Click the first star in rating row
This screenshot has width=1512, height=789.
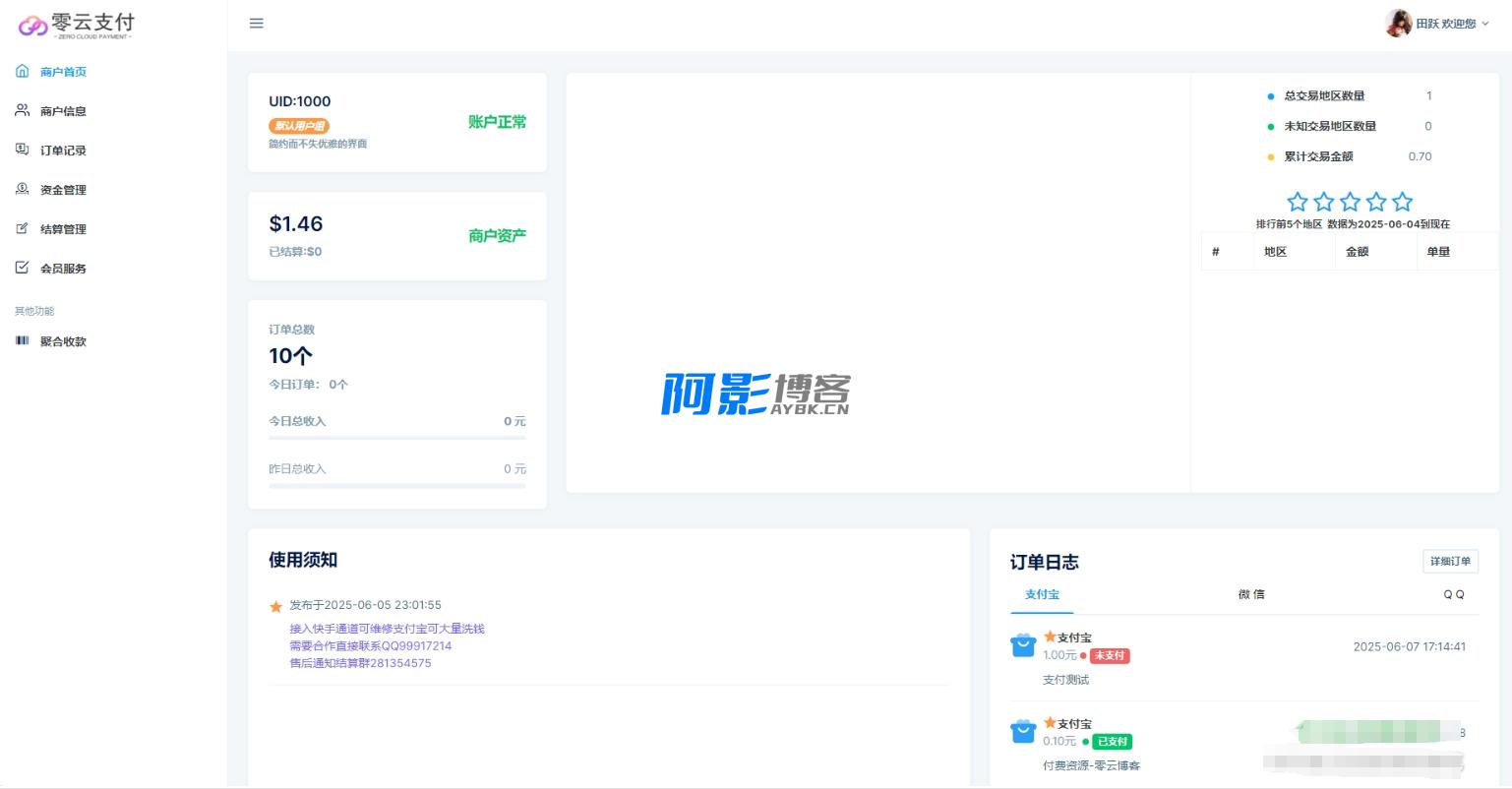1298,202
